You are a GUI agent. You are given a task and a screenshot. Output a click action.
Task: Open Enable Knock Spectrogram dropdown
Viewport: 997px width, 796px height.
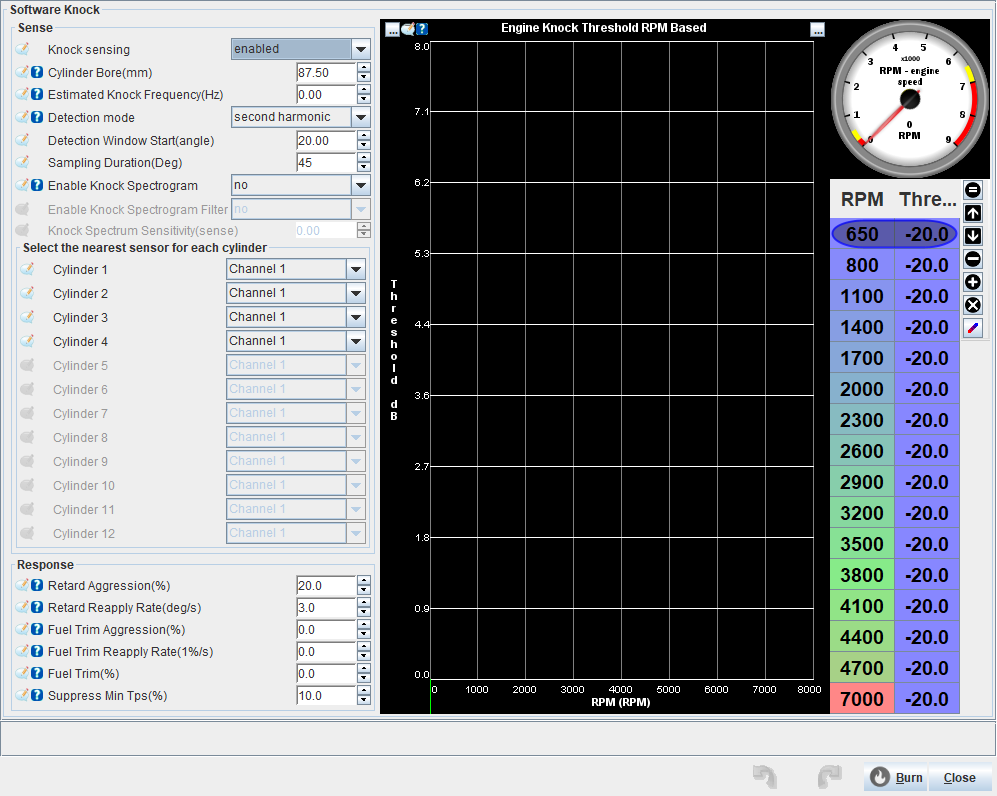[x=360, y=185]
